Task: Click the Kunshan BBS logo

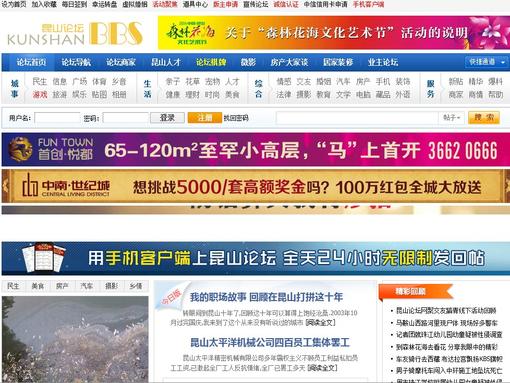Action: (x=75, y=34)
